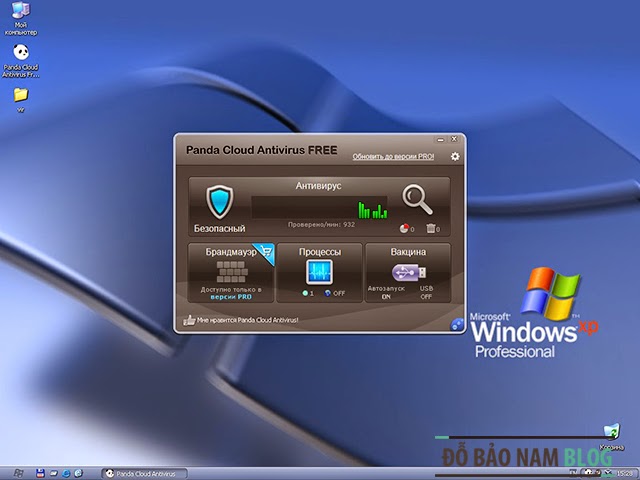This screenshot has width=640, height=480.
Task: Toggle USB OFF vaccine setting
Action: point(426,292)
